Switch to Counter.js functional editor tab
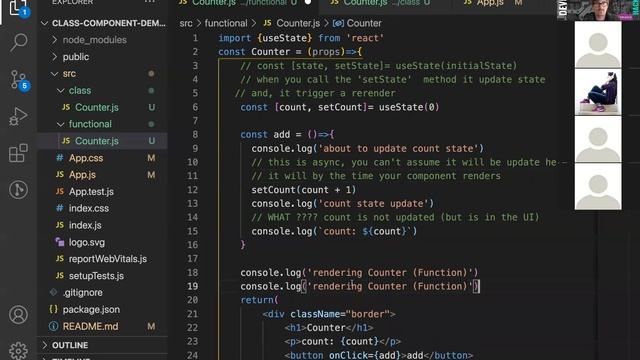This screenshot has width=640, height=360. click(x=244, y=3)
